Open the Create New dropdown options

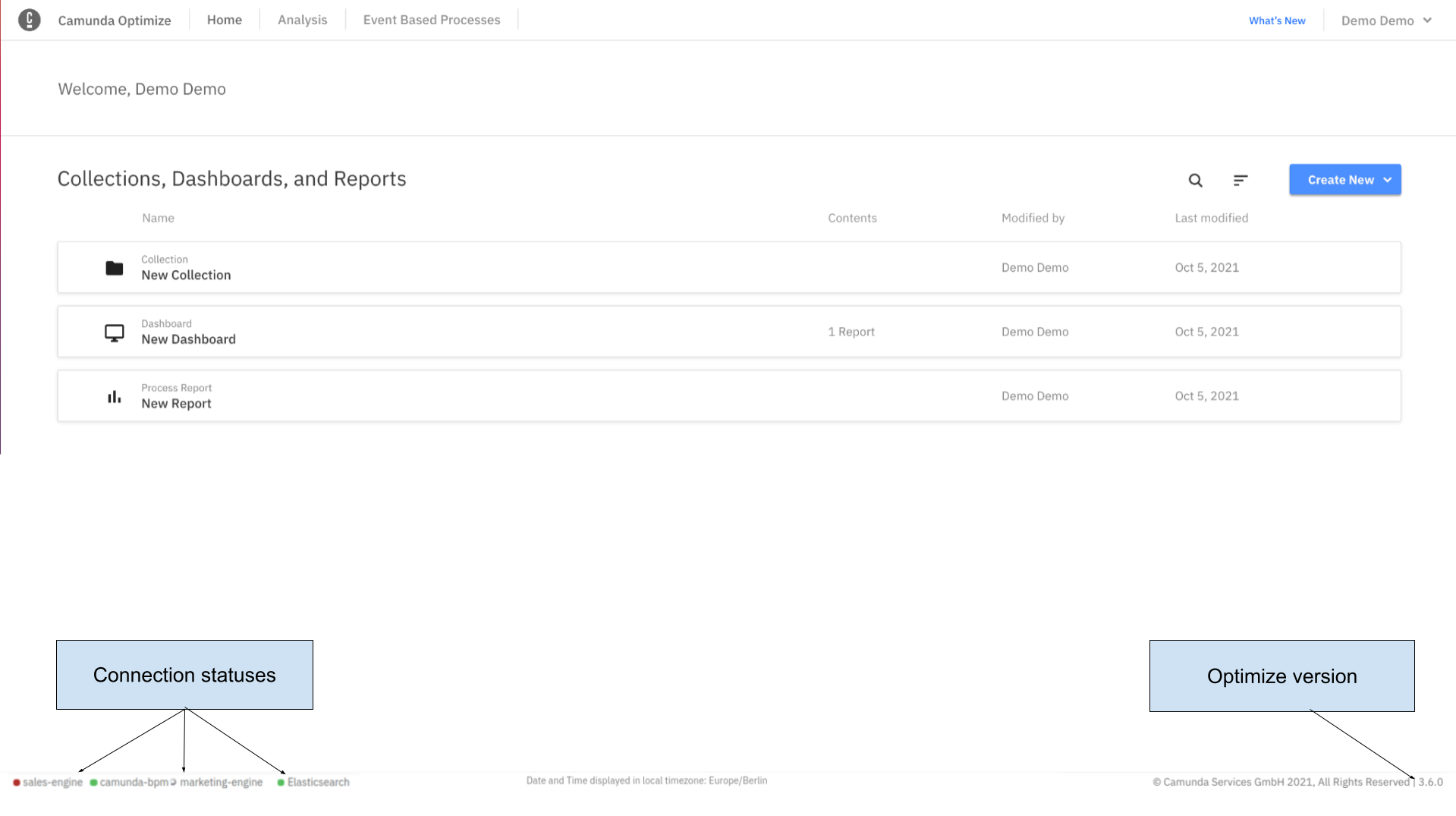click(1344, 180)
